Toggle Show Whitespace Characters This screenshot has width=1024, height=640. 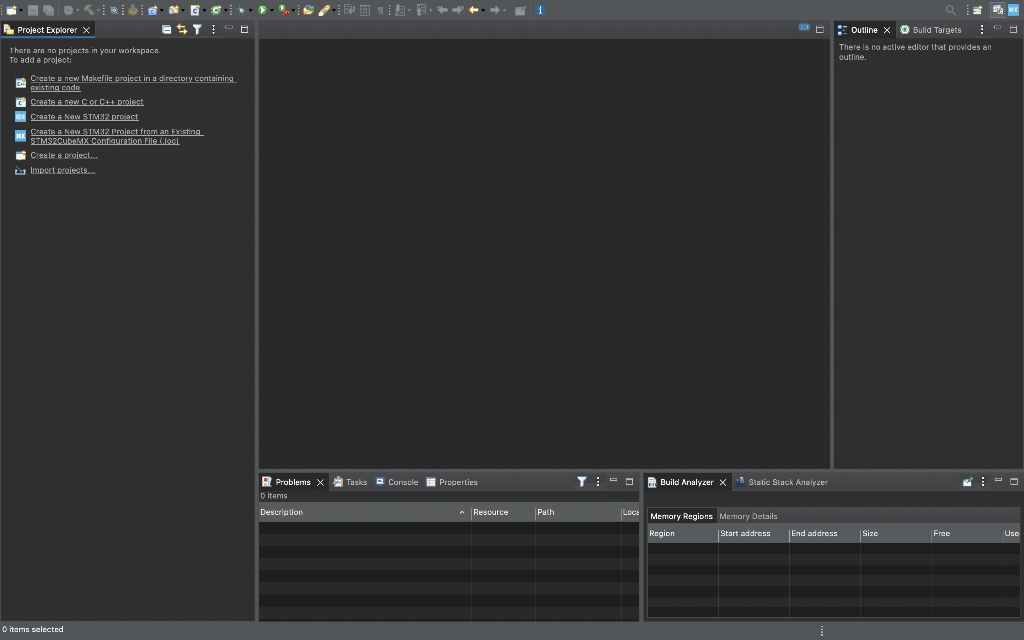coord(378,10)
